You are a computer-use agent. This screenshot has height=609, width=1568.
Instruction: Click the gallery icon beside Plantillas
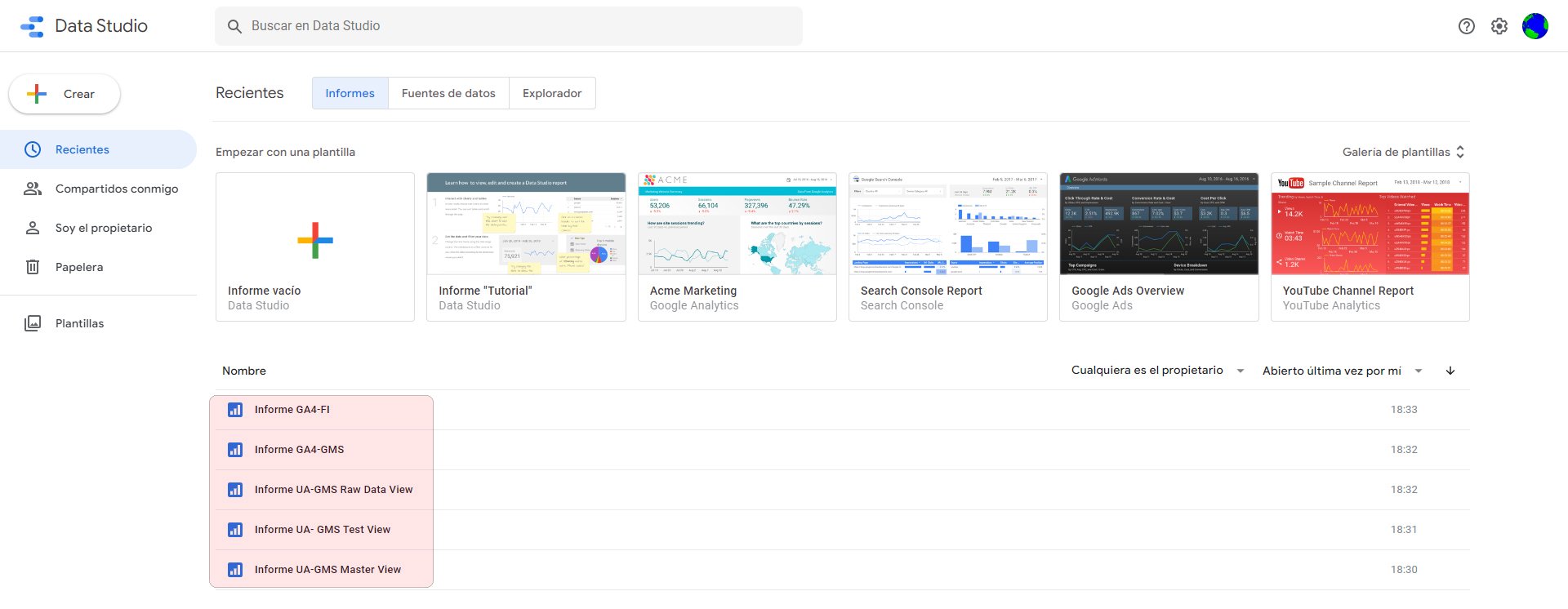click(33, 323)
